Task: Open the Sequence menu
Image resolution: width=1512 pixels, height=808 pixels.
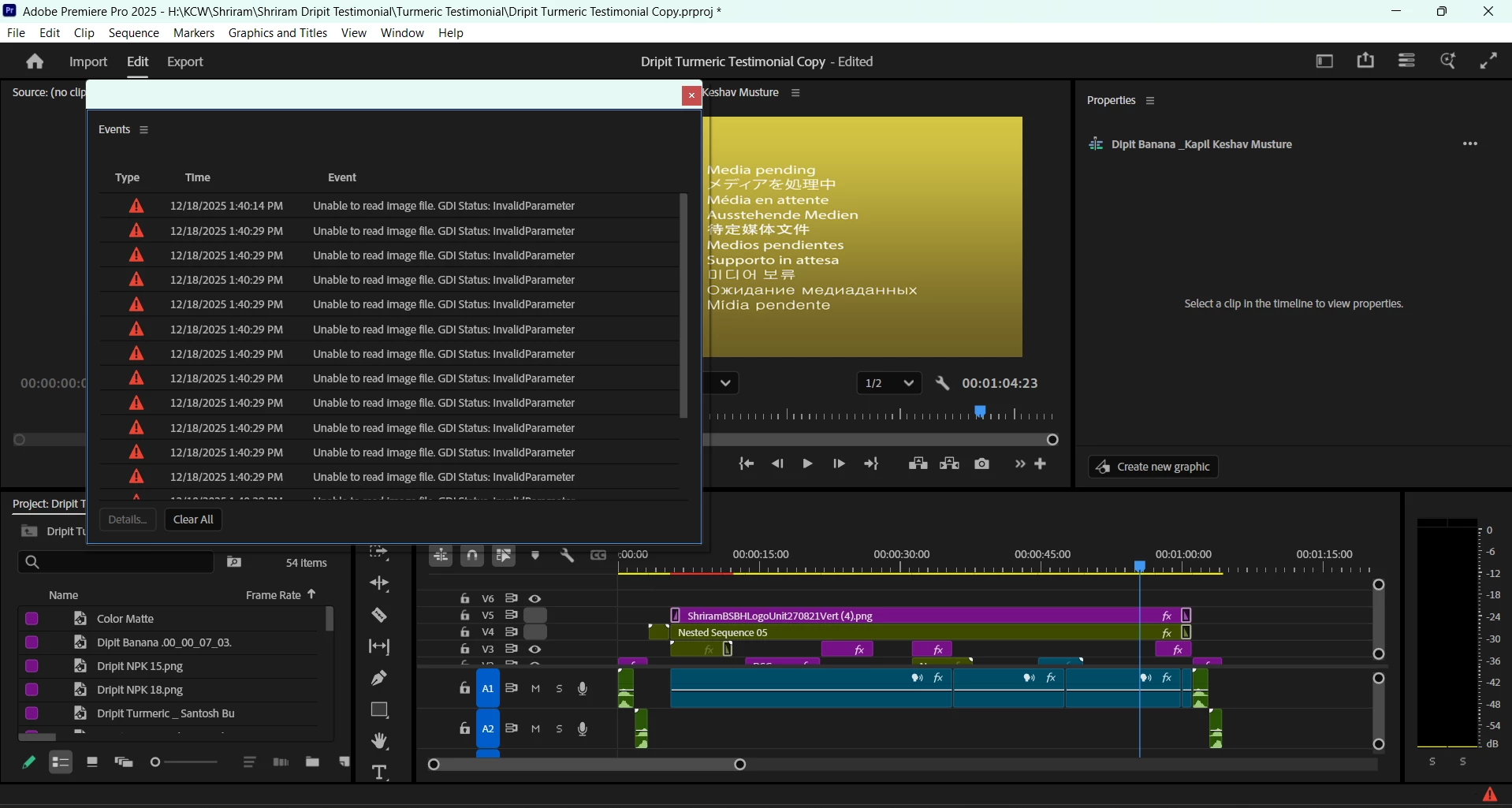Action: pyautogui.click(x=134, y=33)
